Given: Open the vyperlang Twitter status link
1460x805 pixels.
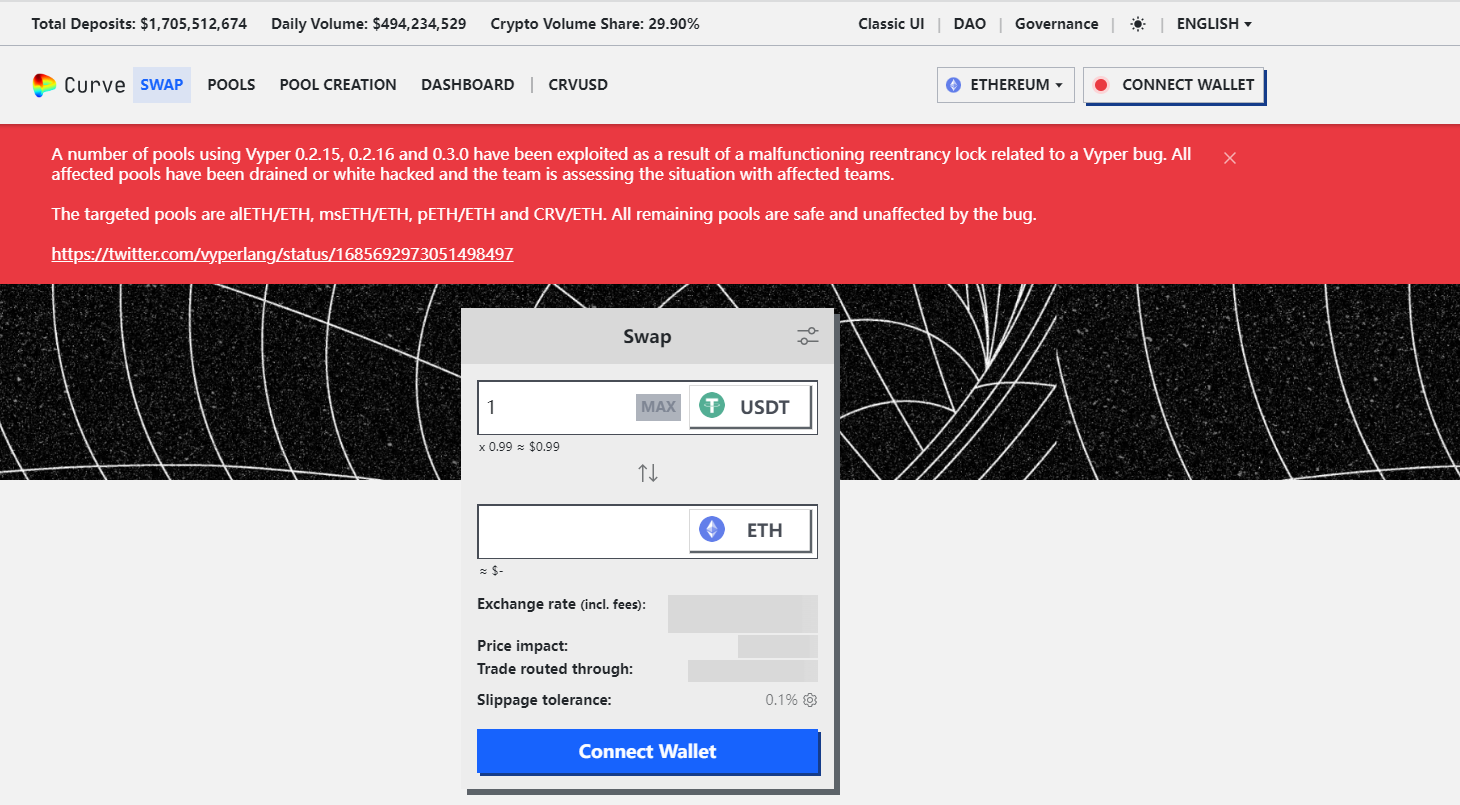Looking at the screenshot, I should (x=282, y=254).
